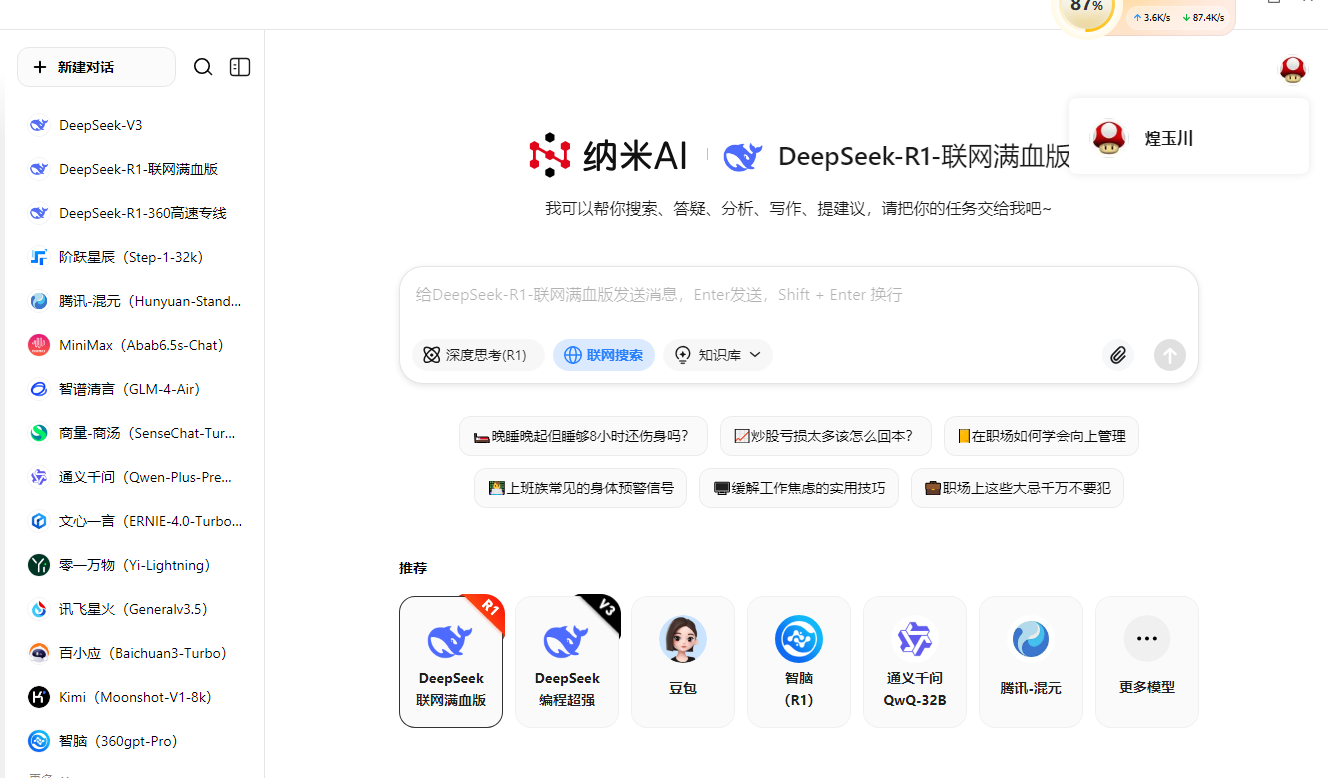
Task: Click the DeepSeek whale logo in header
Action: pos(743,156)
